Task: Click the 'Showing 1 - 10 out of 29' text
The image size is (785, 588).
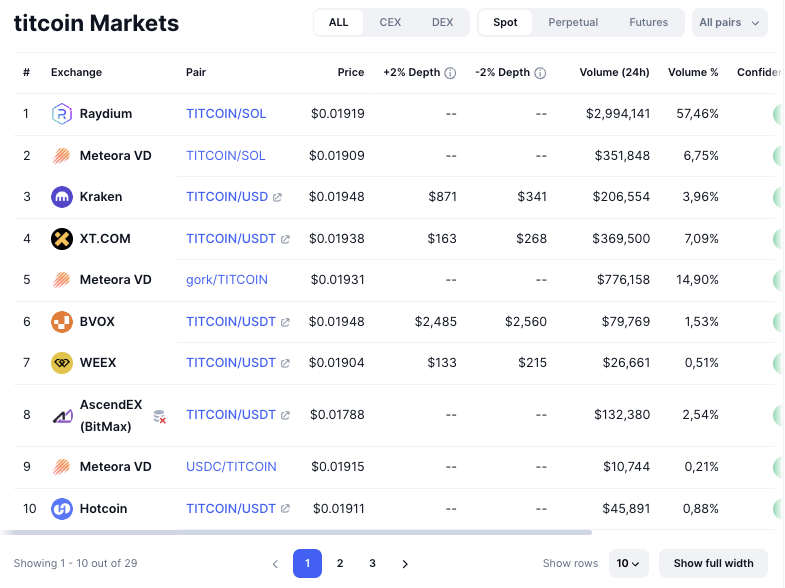Action: coord(75,563)
